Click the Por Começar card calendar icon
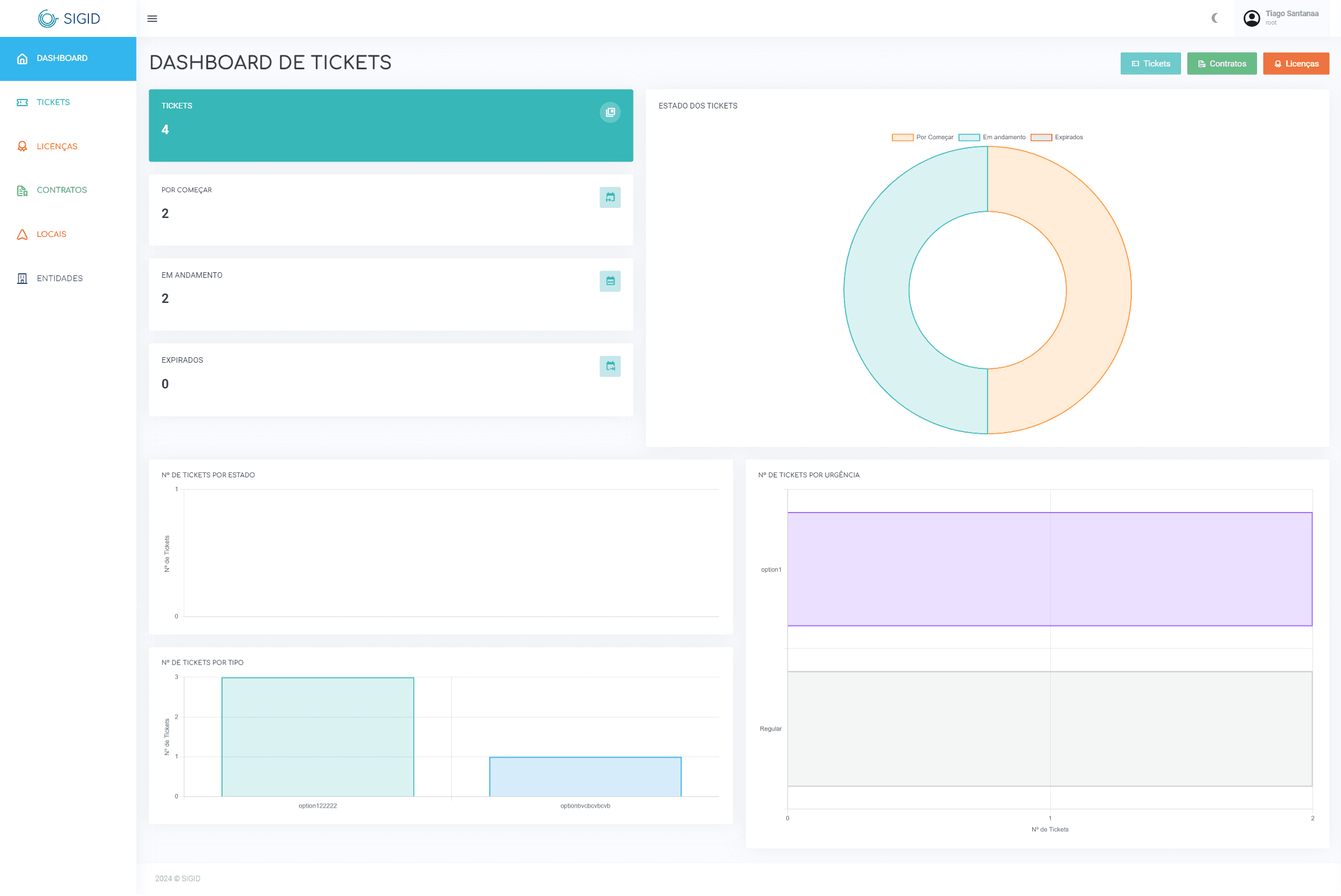Viewport: 1341px width, 896px height. [x=610, y=198]
